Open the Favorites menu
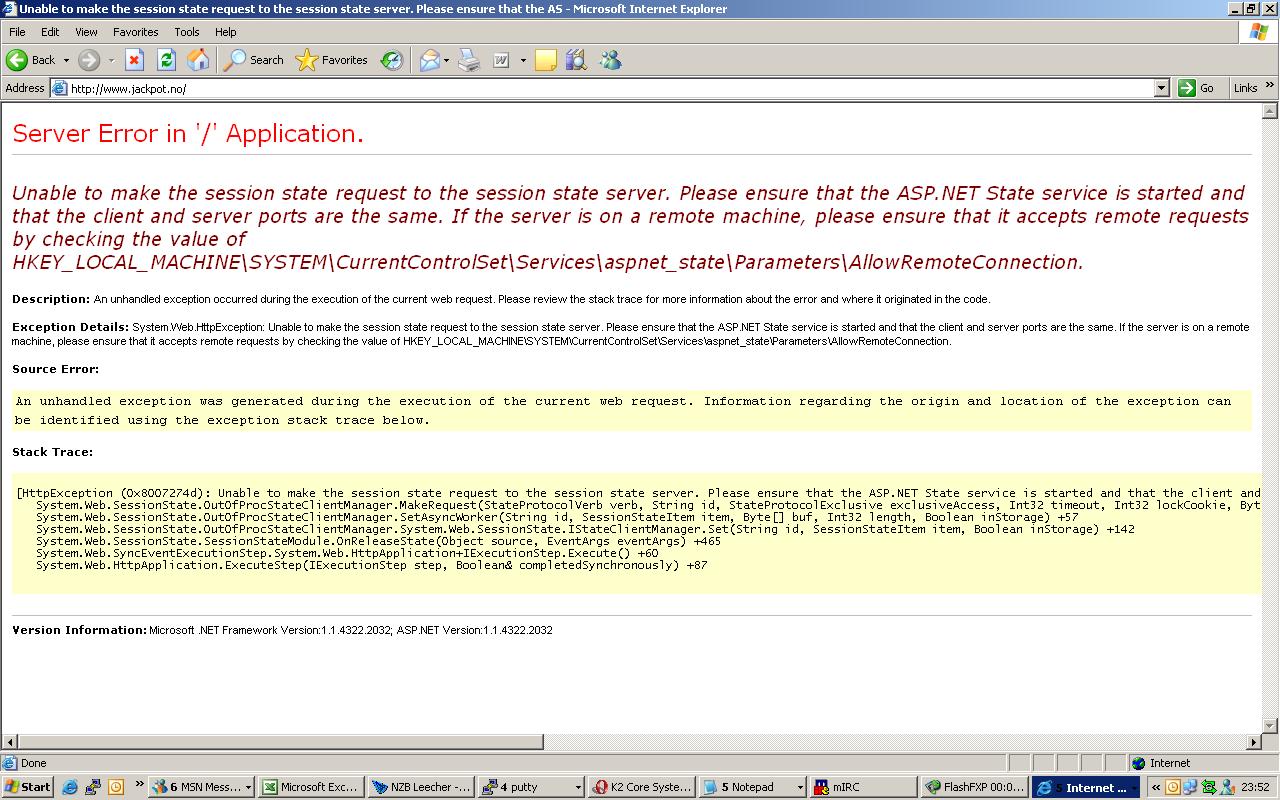 coord(136,32)
